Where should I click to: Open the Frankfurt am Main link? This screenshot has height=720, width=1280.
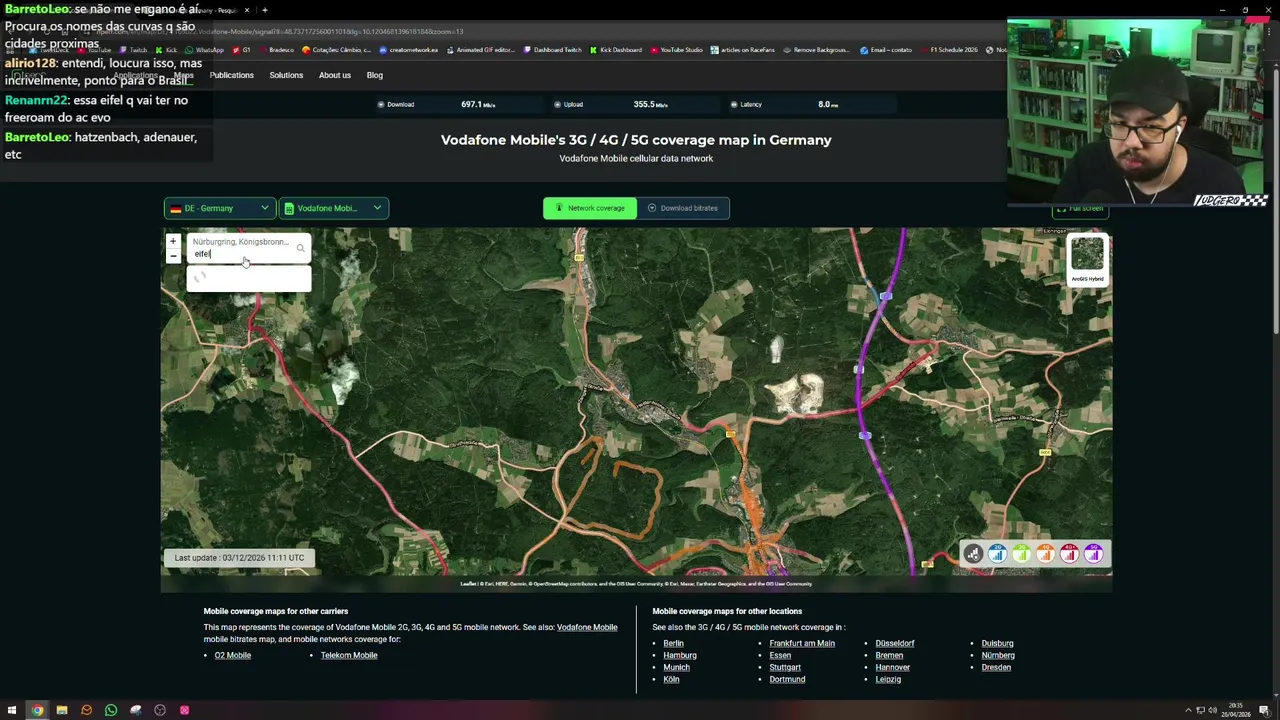click(802, 643)
